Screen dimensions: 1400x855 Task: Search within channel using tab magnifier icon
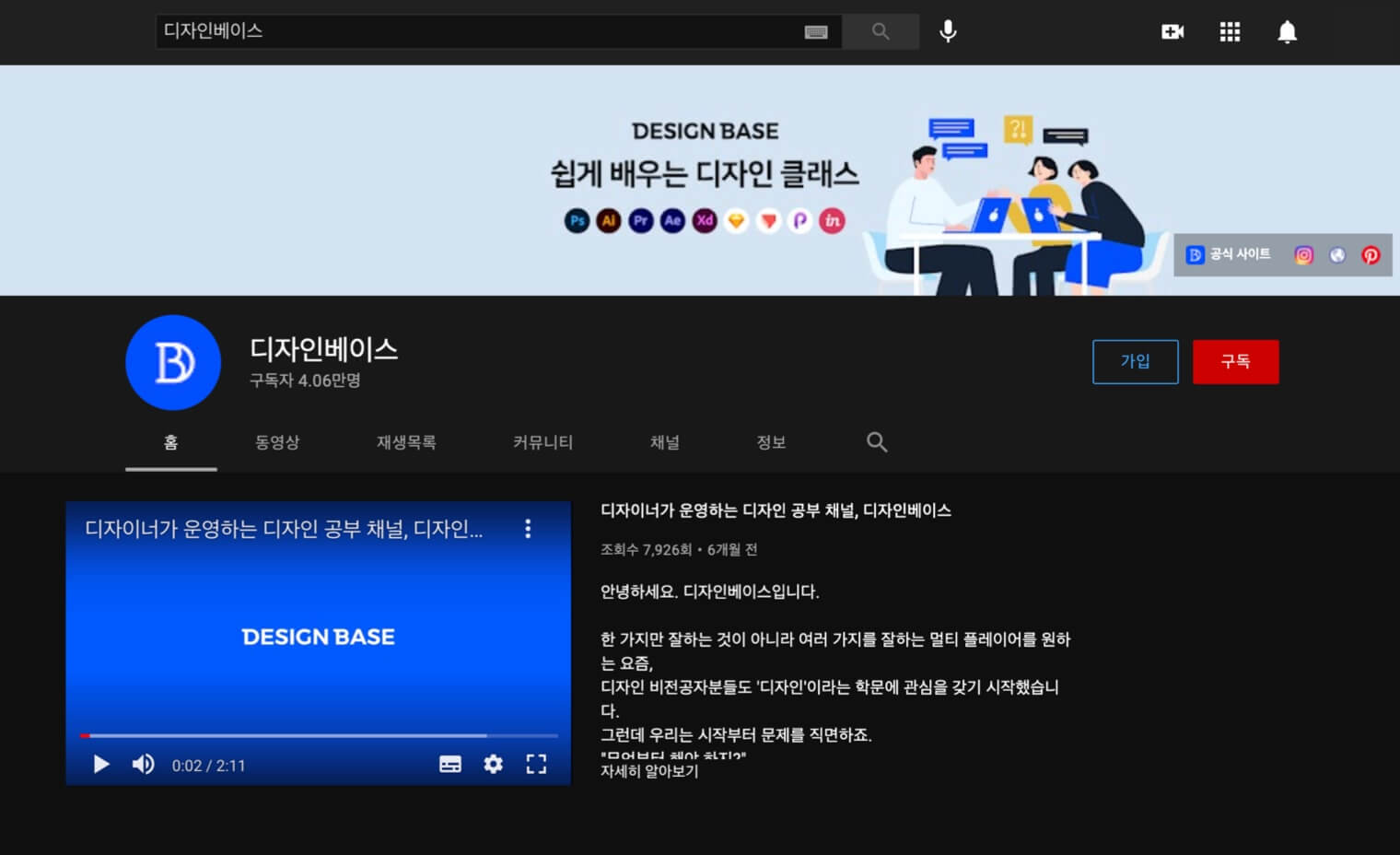coord(877,442)
